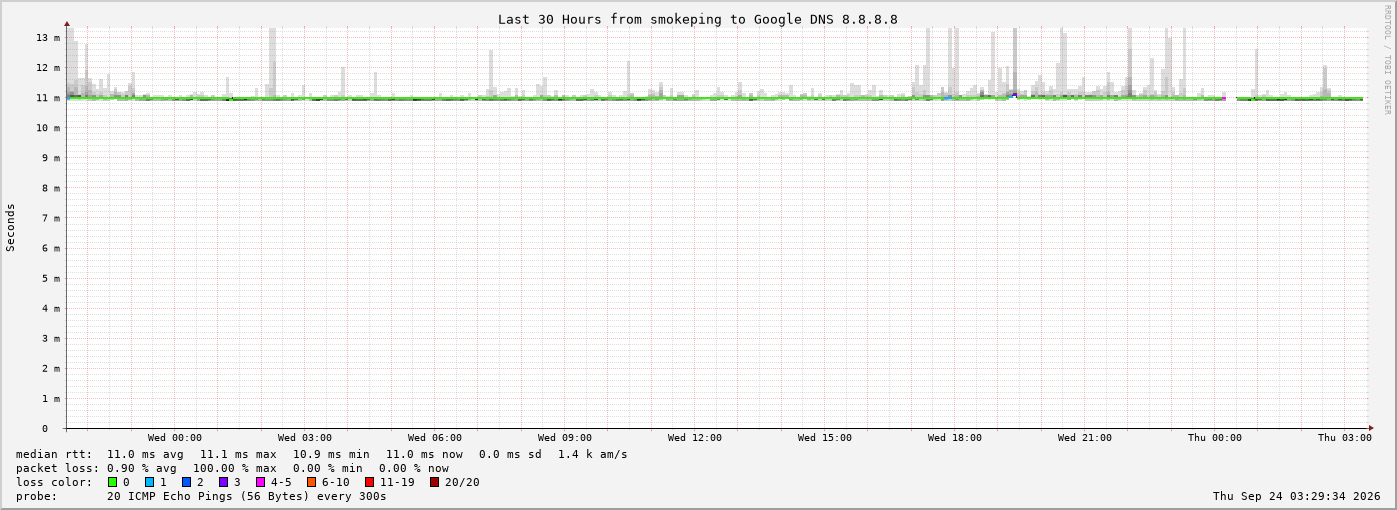Click the Wed 00:00 time axis label
Viewport: 1397px width, 510px height.
(x=175, y=438)
